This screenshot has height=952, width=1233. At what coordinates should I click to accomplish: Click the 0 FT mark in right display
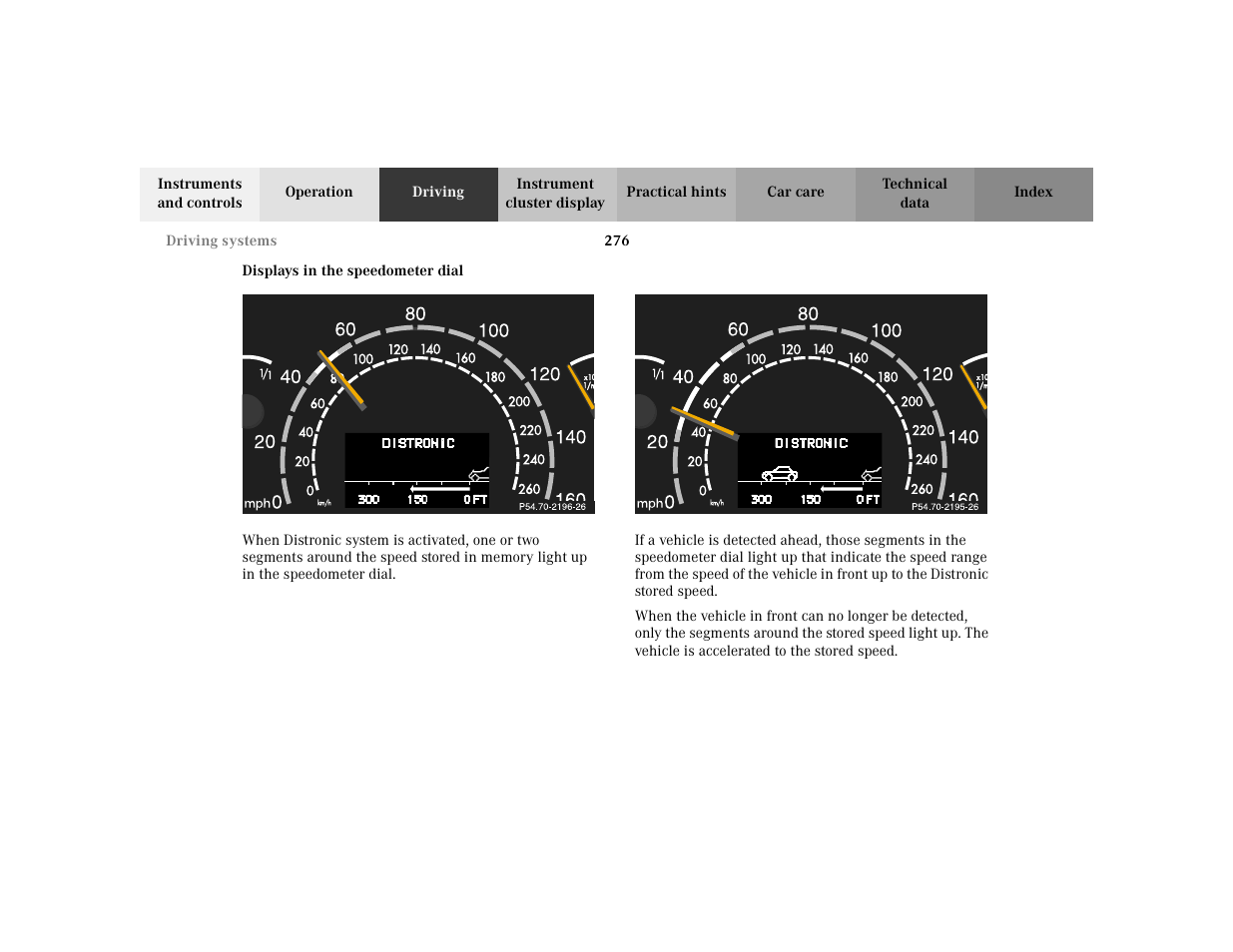pyautogui.click(x=868, y=499)
